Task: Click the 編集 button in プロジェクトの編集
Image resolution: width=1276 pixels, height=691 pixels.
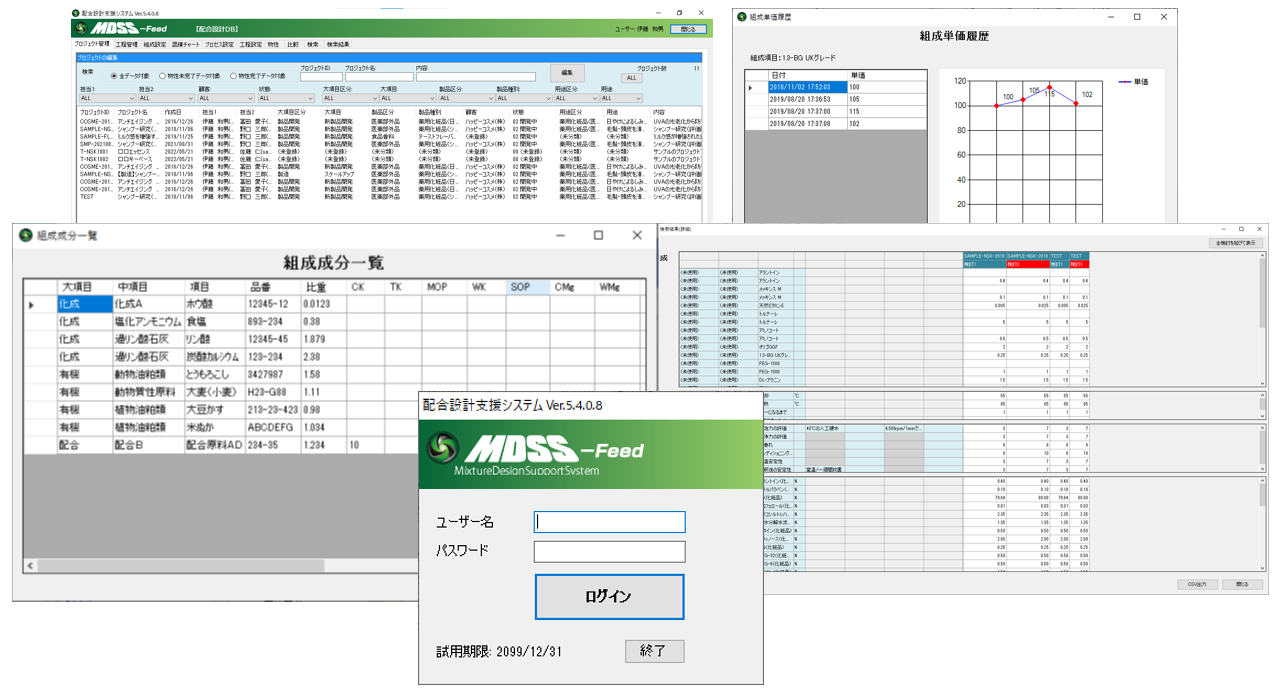Action: [567, 72]
